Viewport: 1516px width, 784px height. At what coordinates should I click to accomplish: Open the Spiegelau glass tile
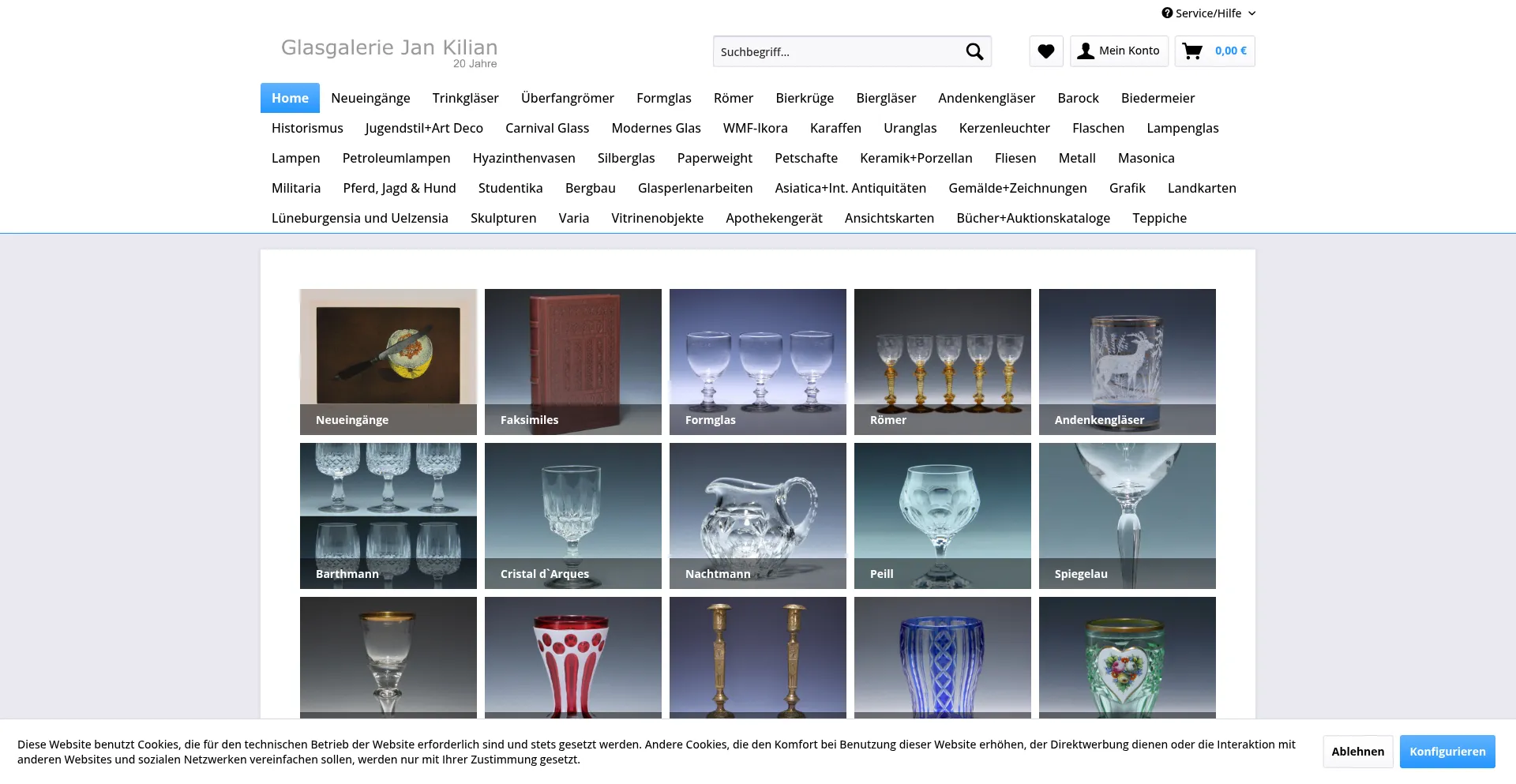point(1128,516)
